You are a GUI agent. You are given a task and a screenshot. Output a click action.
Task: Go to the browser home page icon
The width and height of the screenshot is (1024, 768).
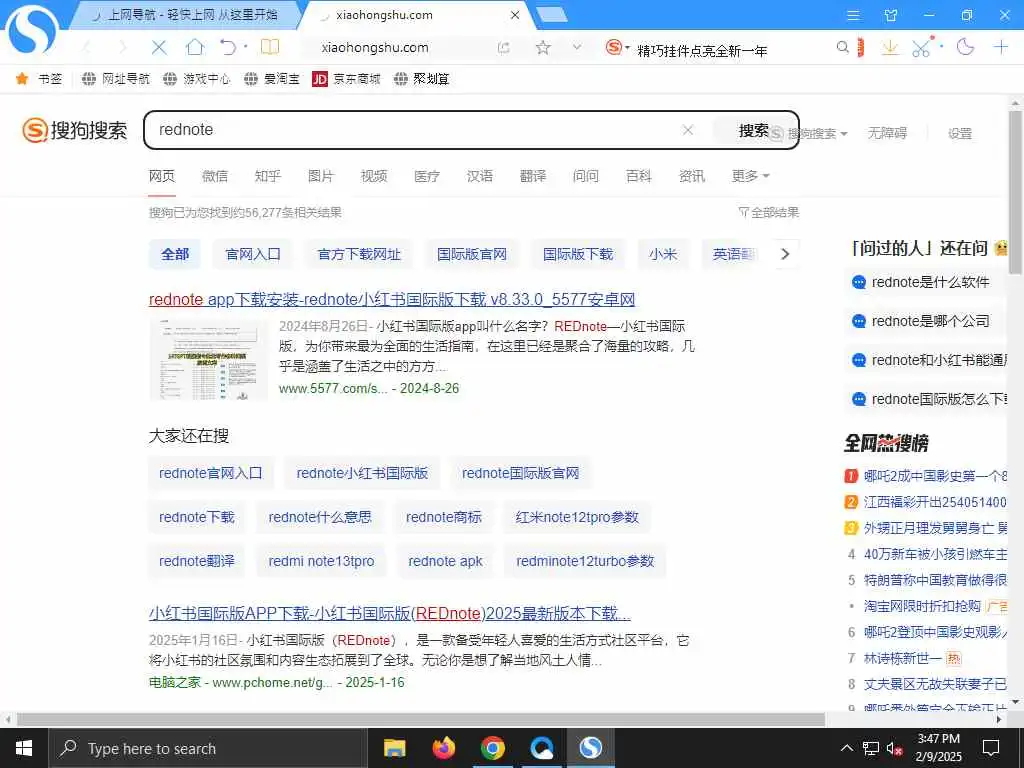click(195, 47)
